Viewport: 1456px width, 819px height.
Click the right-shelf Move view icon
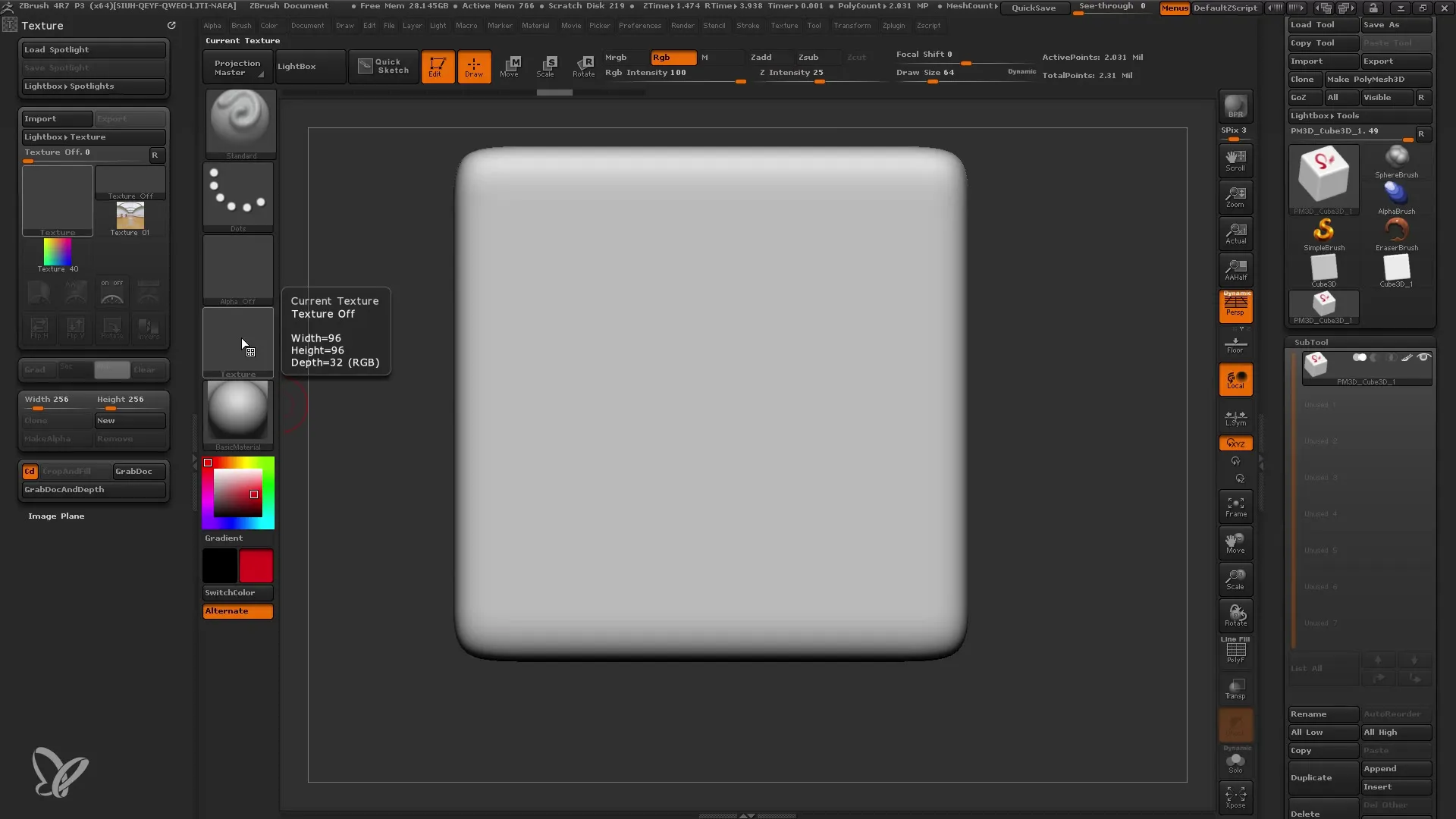coord(1235,543)
